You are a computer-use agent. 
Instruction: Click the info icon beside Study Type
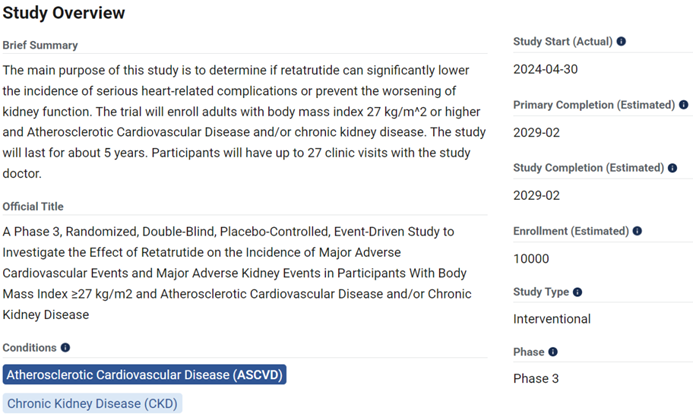(577, 292)
